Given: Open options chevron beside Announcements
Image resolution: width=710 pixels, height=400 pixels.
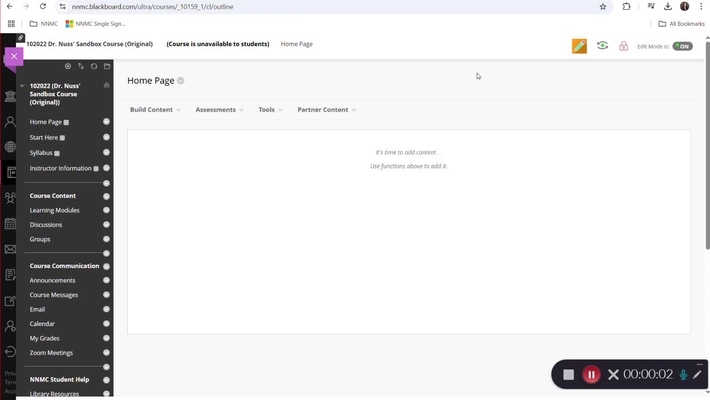Looking at the screenshot, I should click(x=106, y=280).
